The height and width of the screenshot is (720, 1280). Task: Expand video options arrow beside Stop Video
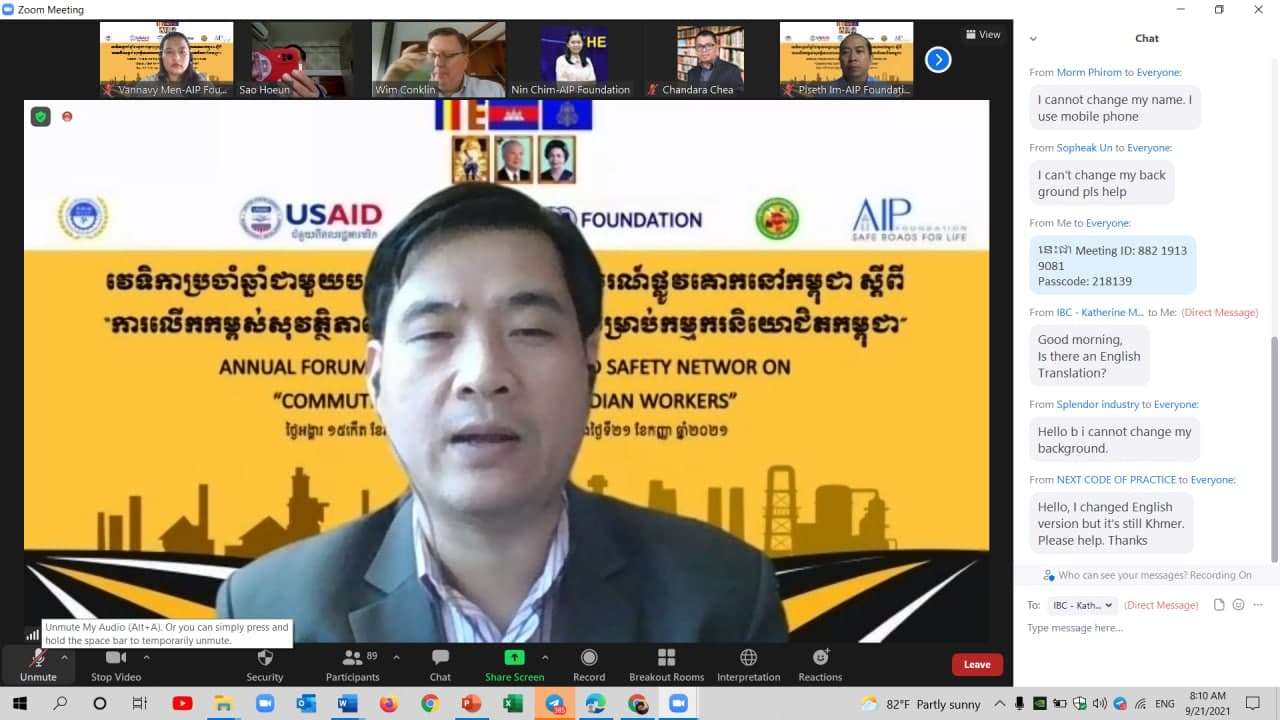pyautogui.click(x=147, y=658)
